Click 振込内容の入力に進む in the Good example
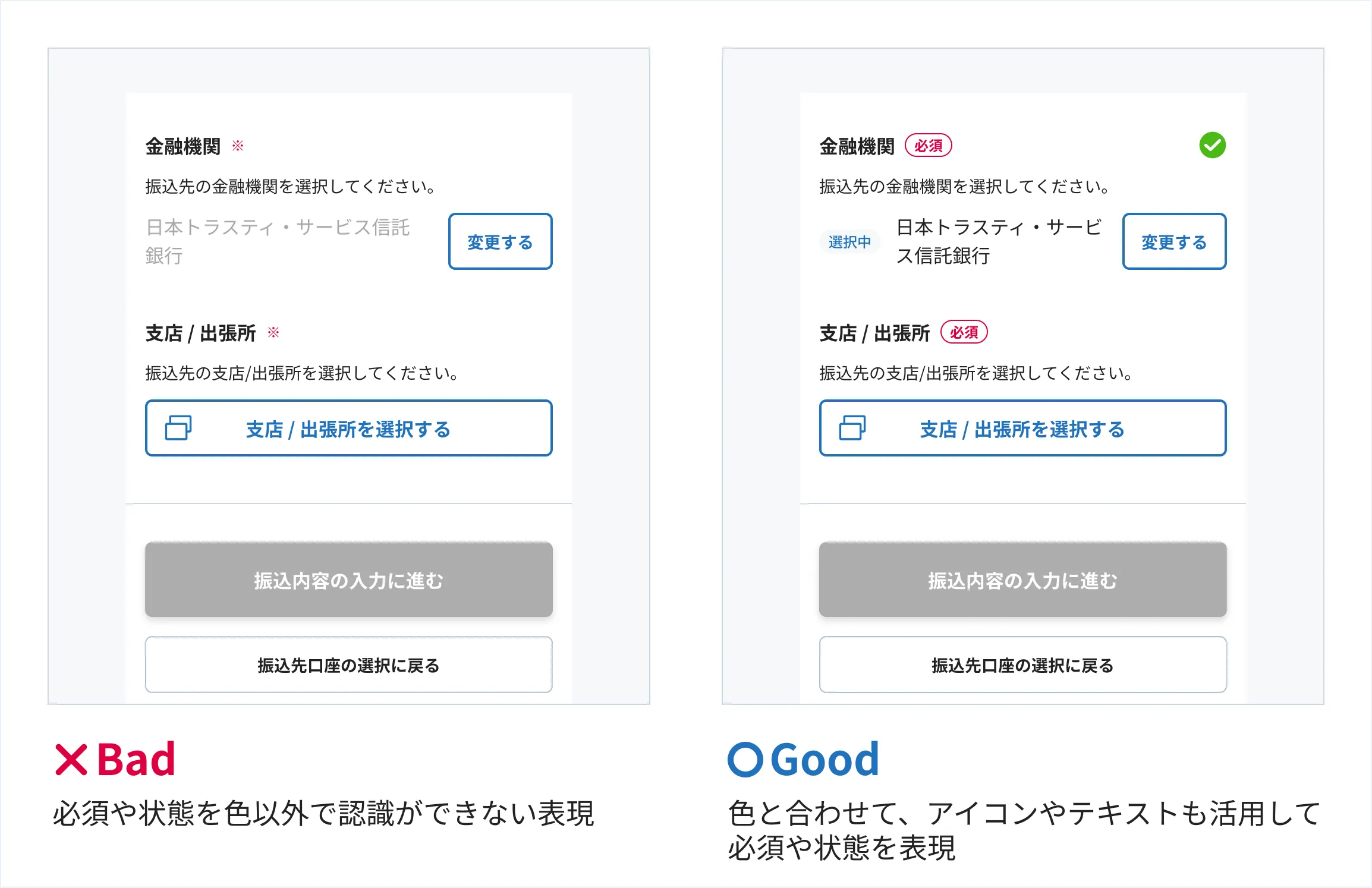The width and height of the screenshot is (1372, 888). click(x=1022, y=580)
